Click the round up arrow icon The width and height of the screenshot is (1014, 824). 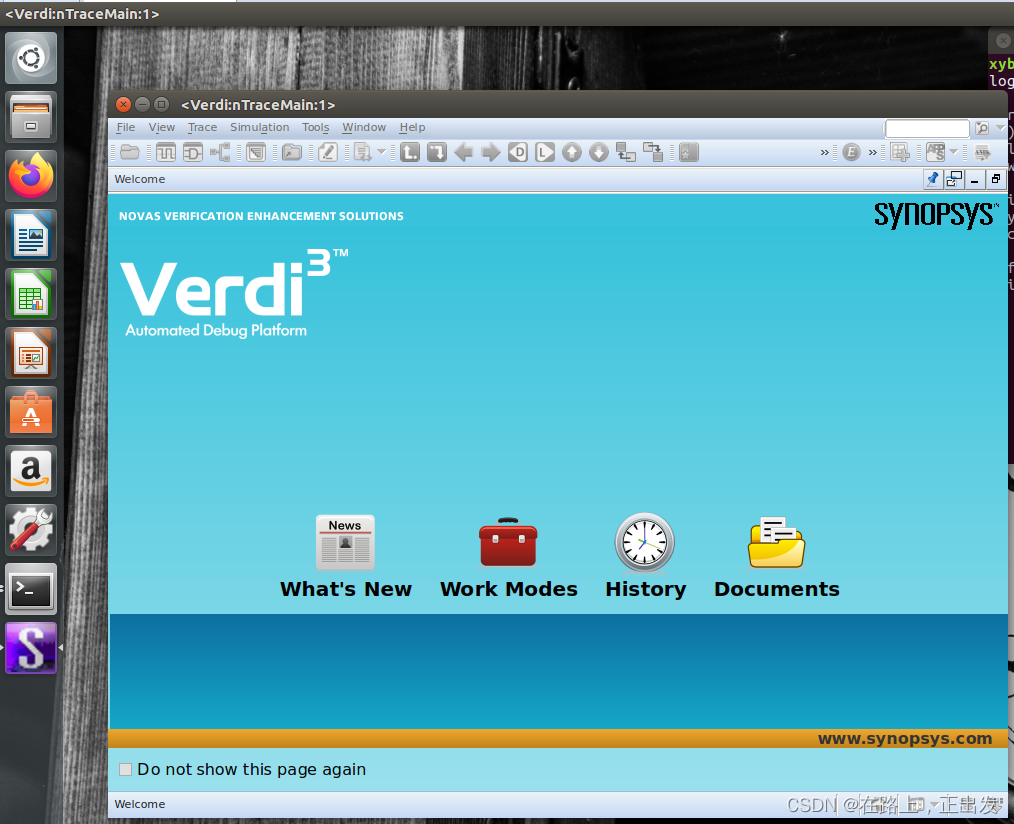pos(572,153)
